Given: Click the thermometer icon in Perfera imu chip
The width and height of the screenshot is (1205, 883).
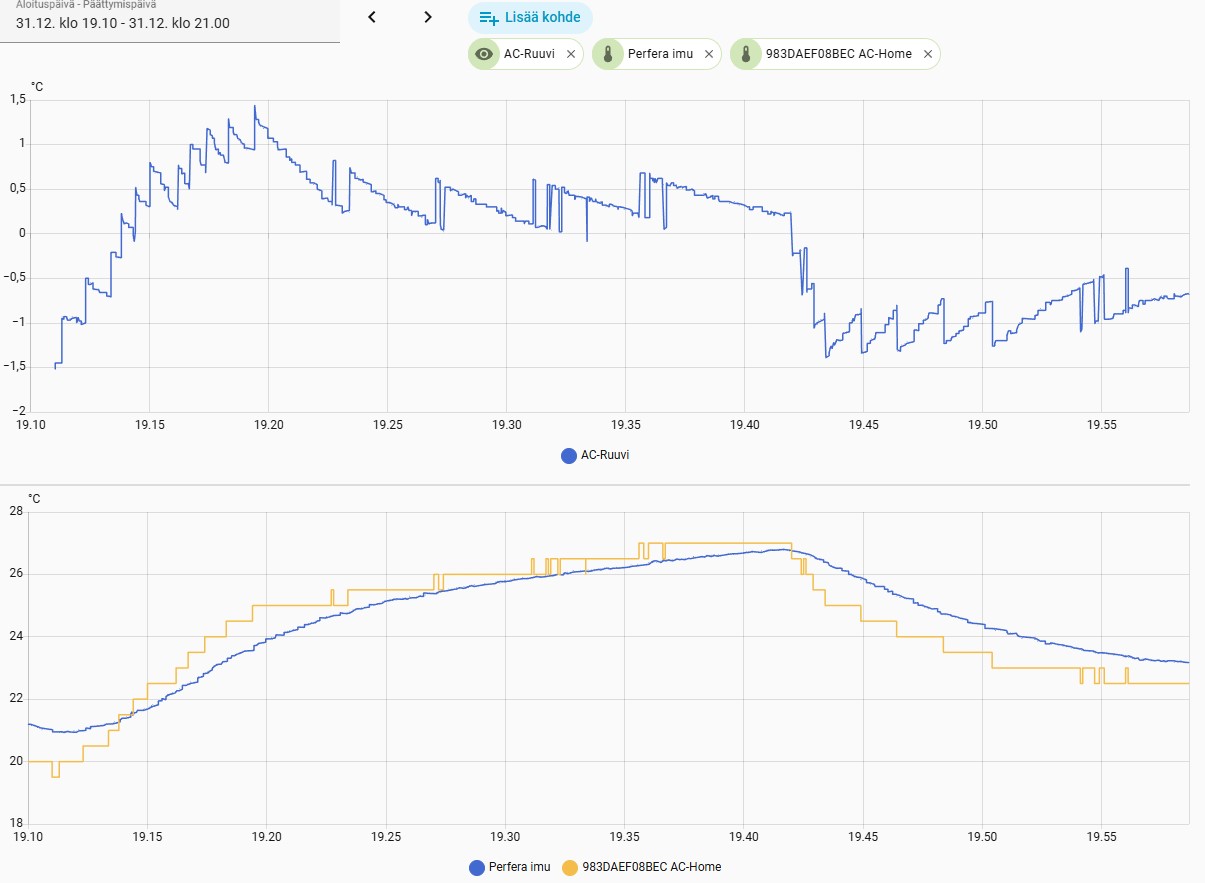Looking at the screenshot, I should pyautogui.click(x=608, y=54).
